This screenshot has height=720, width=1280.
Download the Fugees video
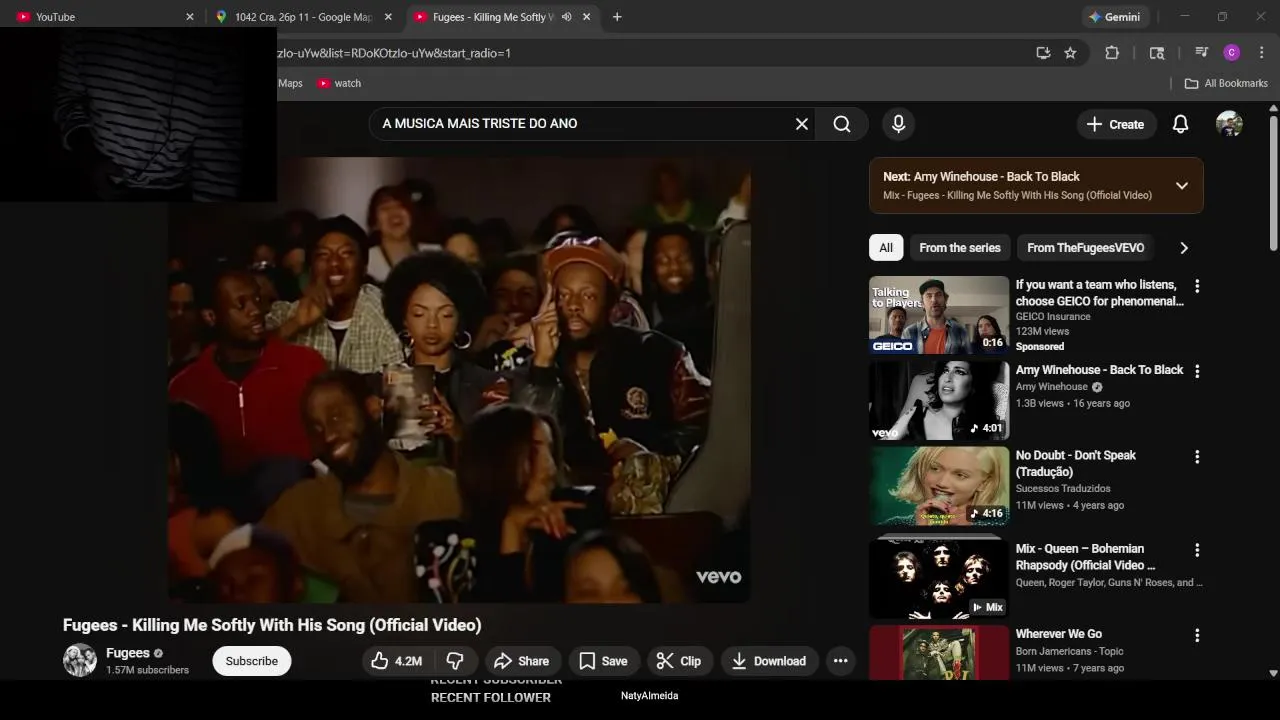point(769,661)
